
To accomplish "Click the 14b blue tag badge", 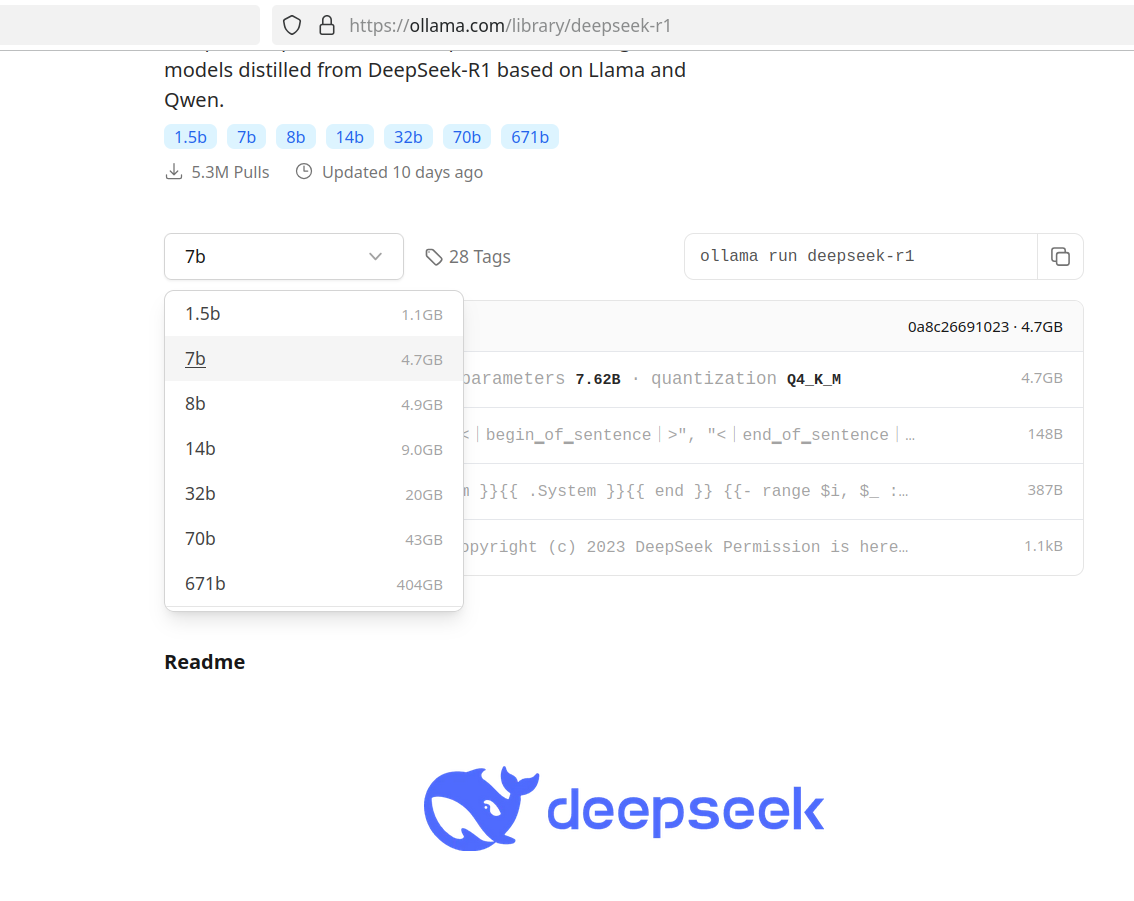I will pos(349,137).
